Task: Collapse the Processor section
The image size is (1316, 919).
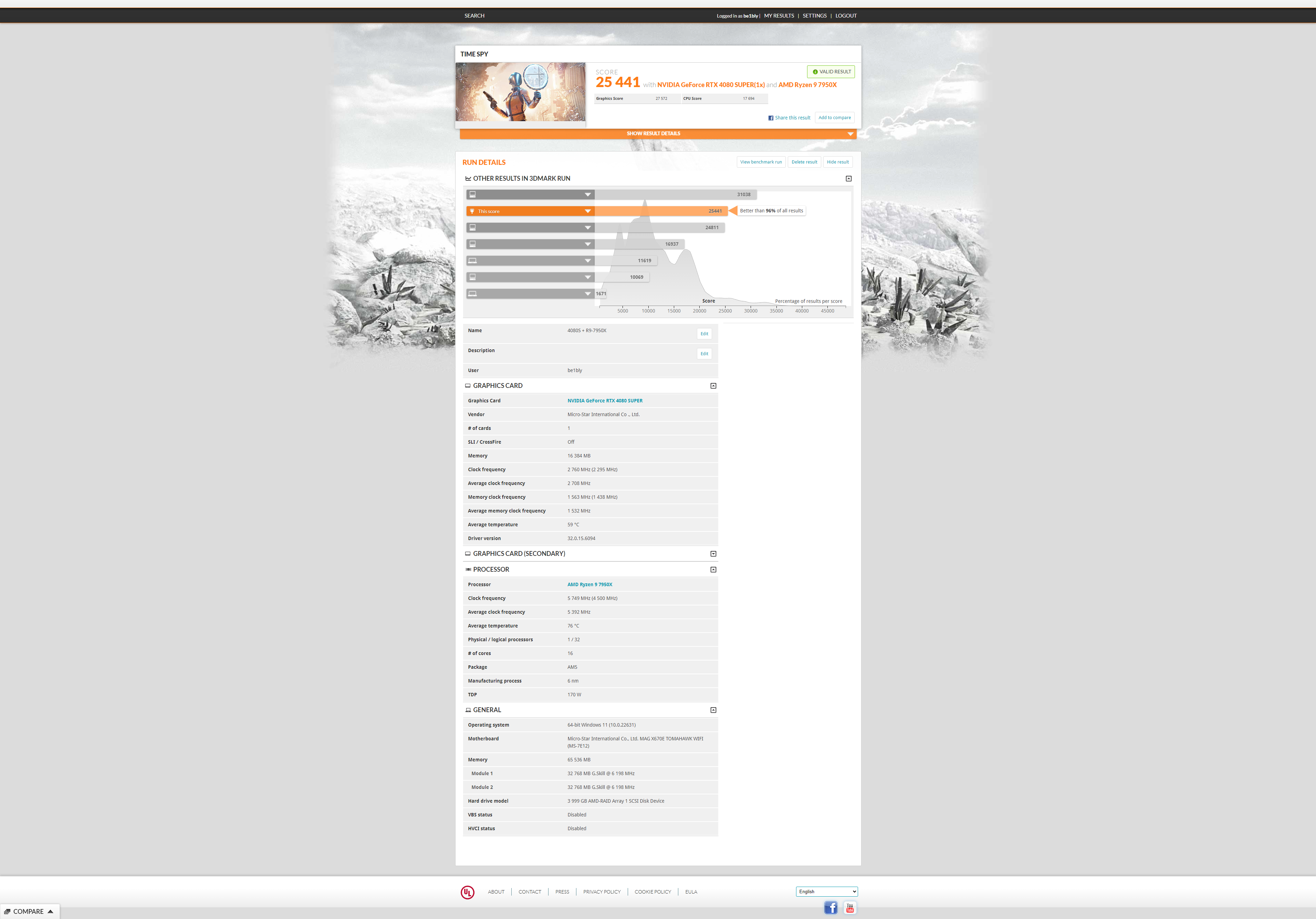Action: [x=713, y=570]
